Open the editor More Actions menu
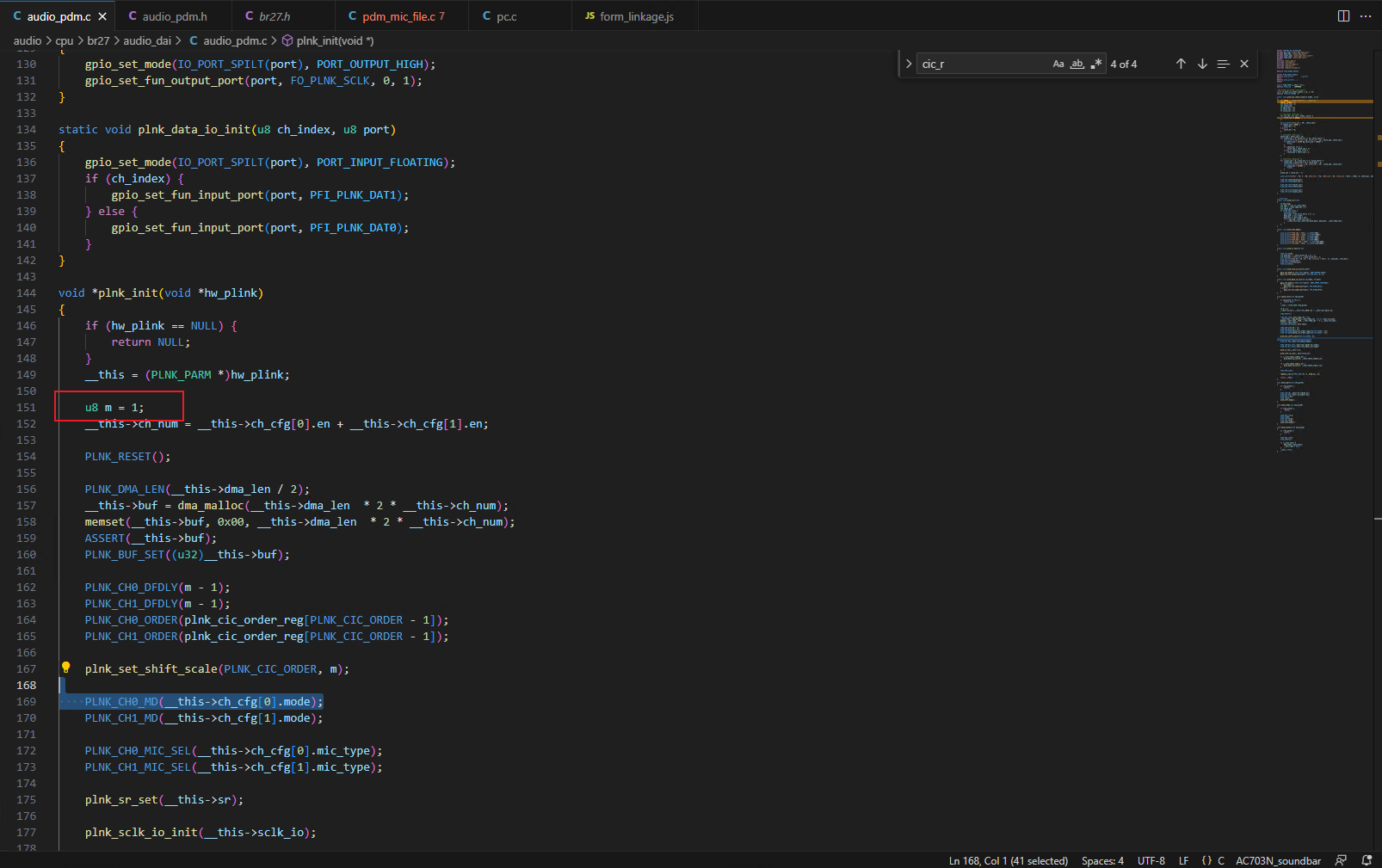Screen dimensions: 1382x868 click(x=1366, y=16)
